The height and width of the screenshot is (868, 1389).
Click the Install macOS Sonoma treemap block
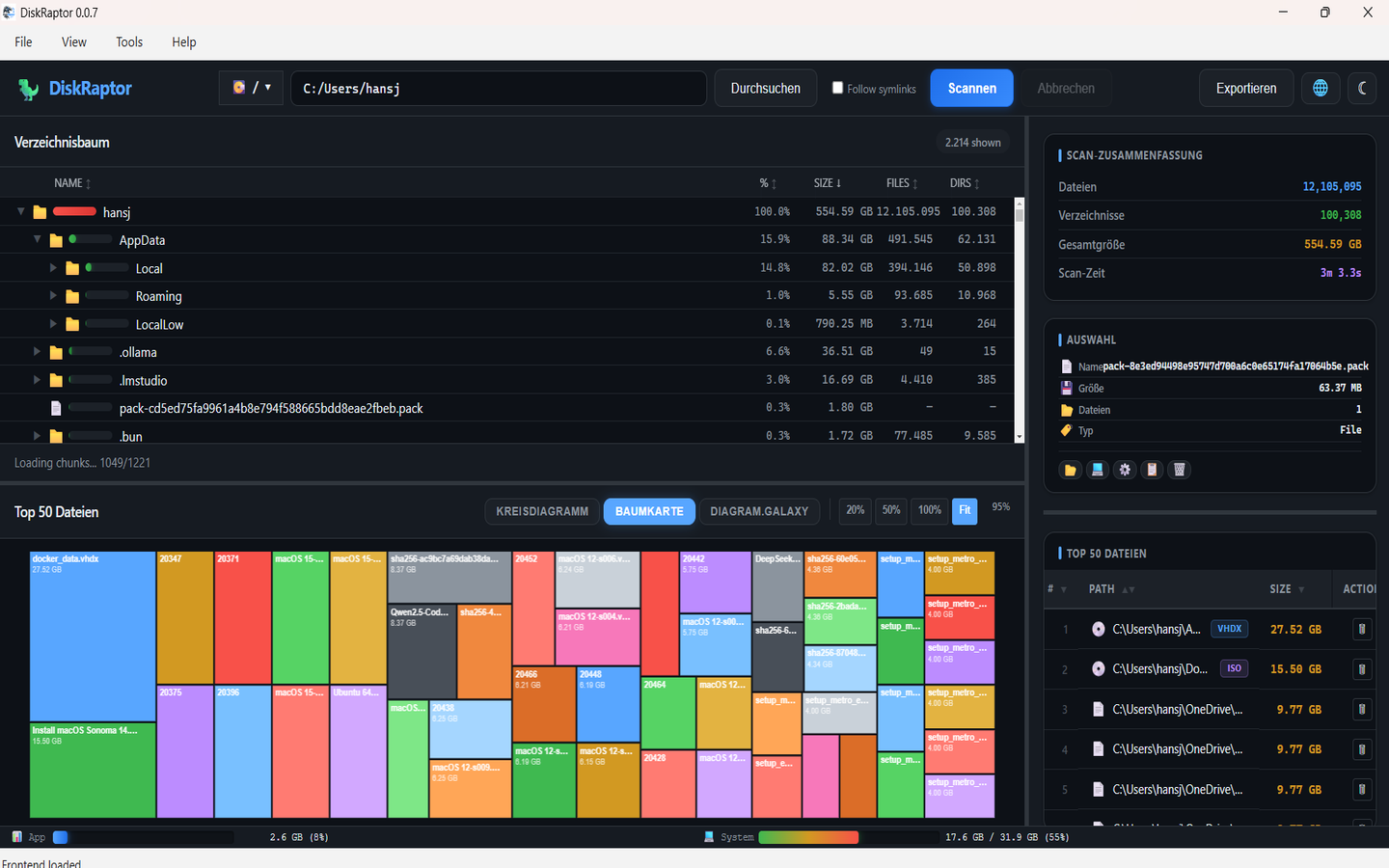93,771
